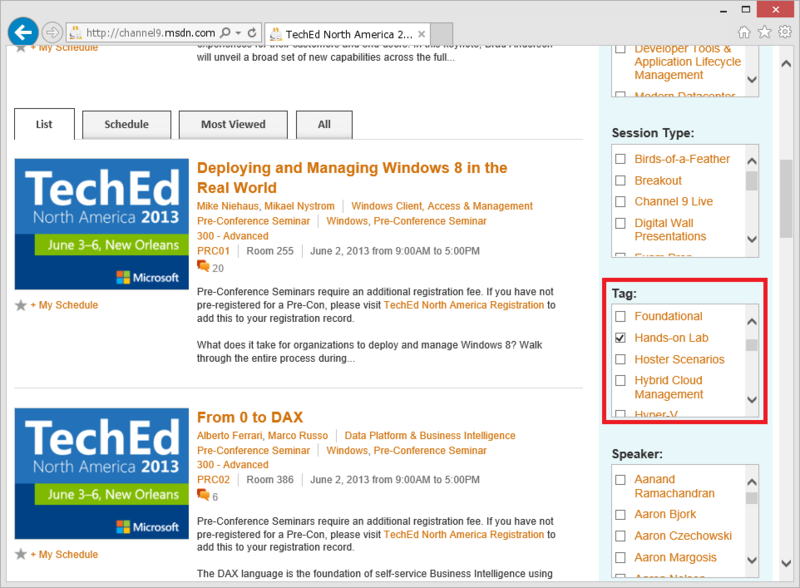Image resolution: width=800 pixels, height=588 pixels.
Task: Click the star beside From 0 to DAX session
Action: pyautogui.click(x=20, y=554)
